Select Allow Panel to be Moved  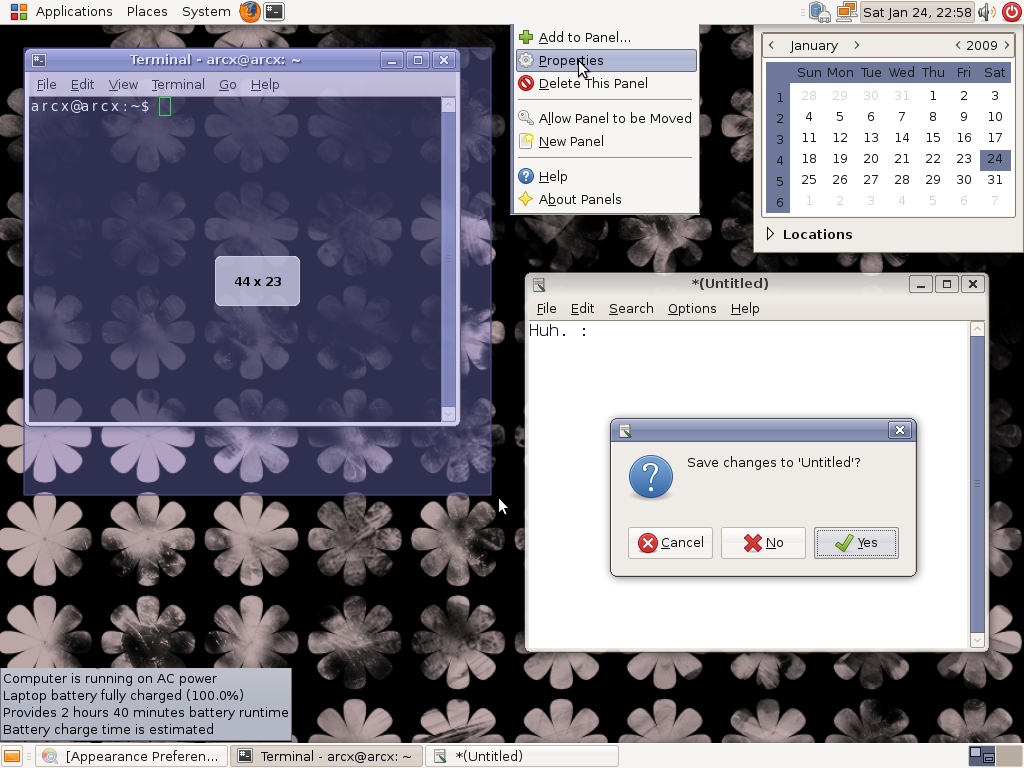point(607,118)
